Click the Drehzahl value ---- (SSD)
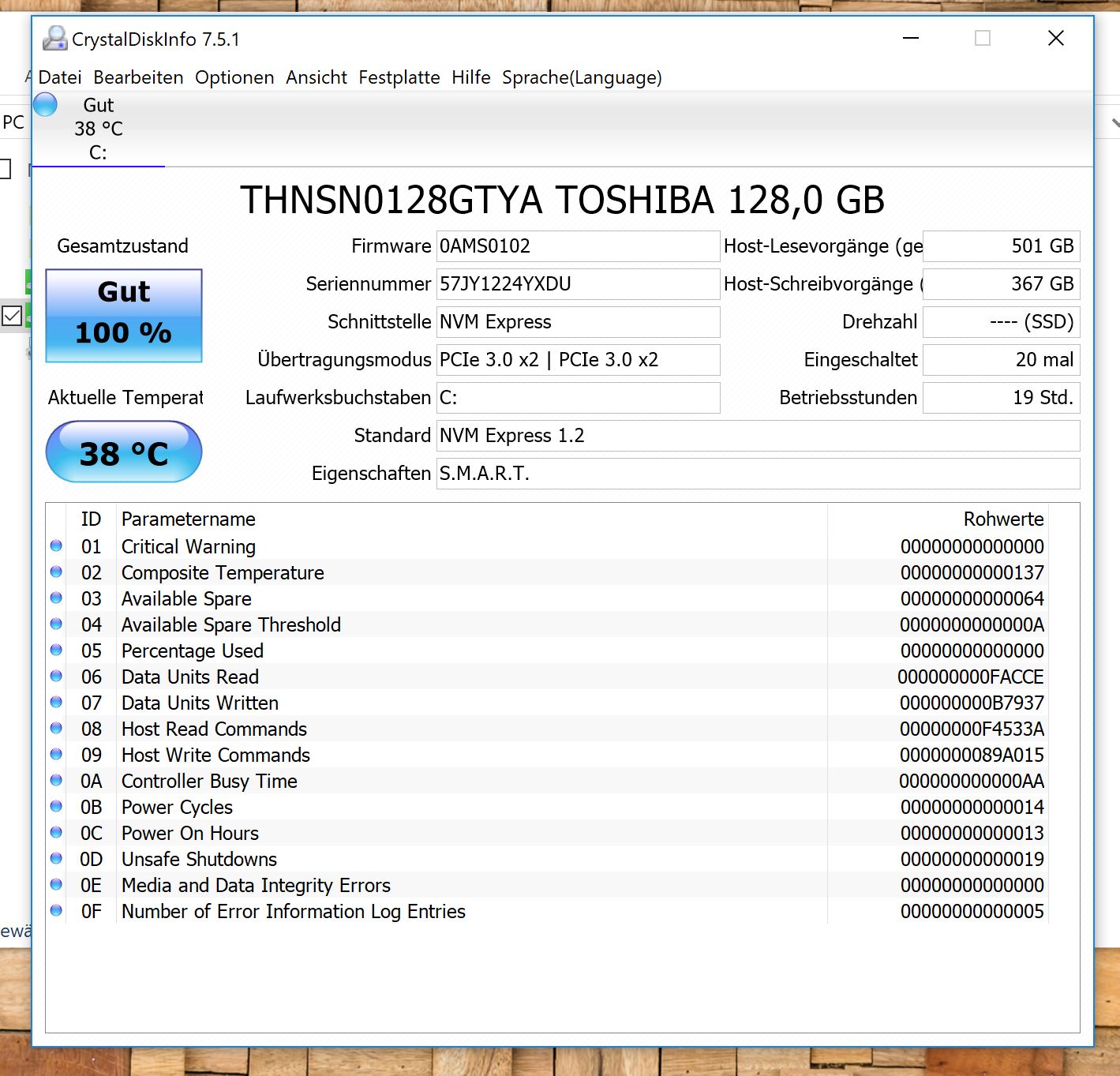This screenshot has width=1120, height=1076. (x=1002, y=322)
